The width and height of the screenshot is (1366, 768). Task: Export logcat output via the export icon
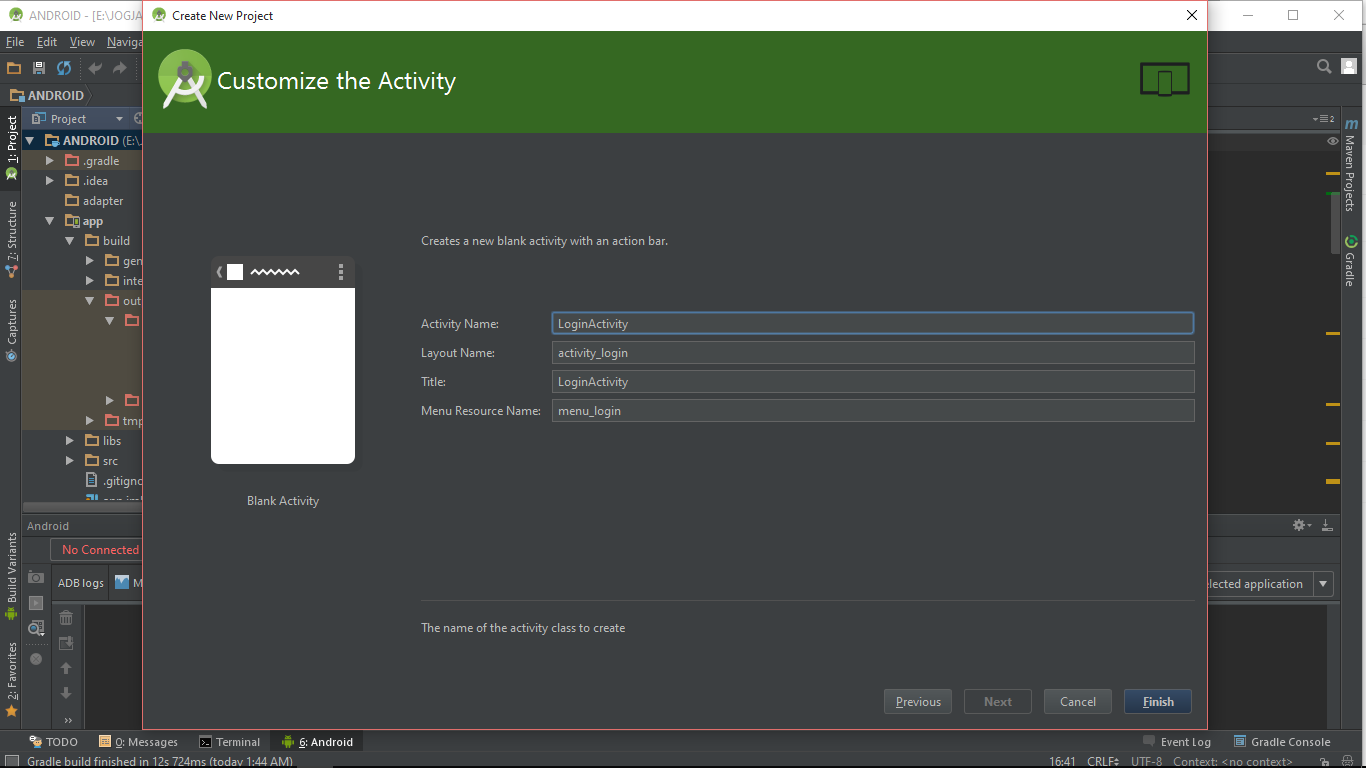66,643
